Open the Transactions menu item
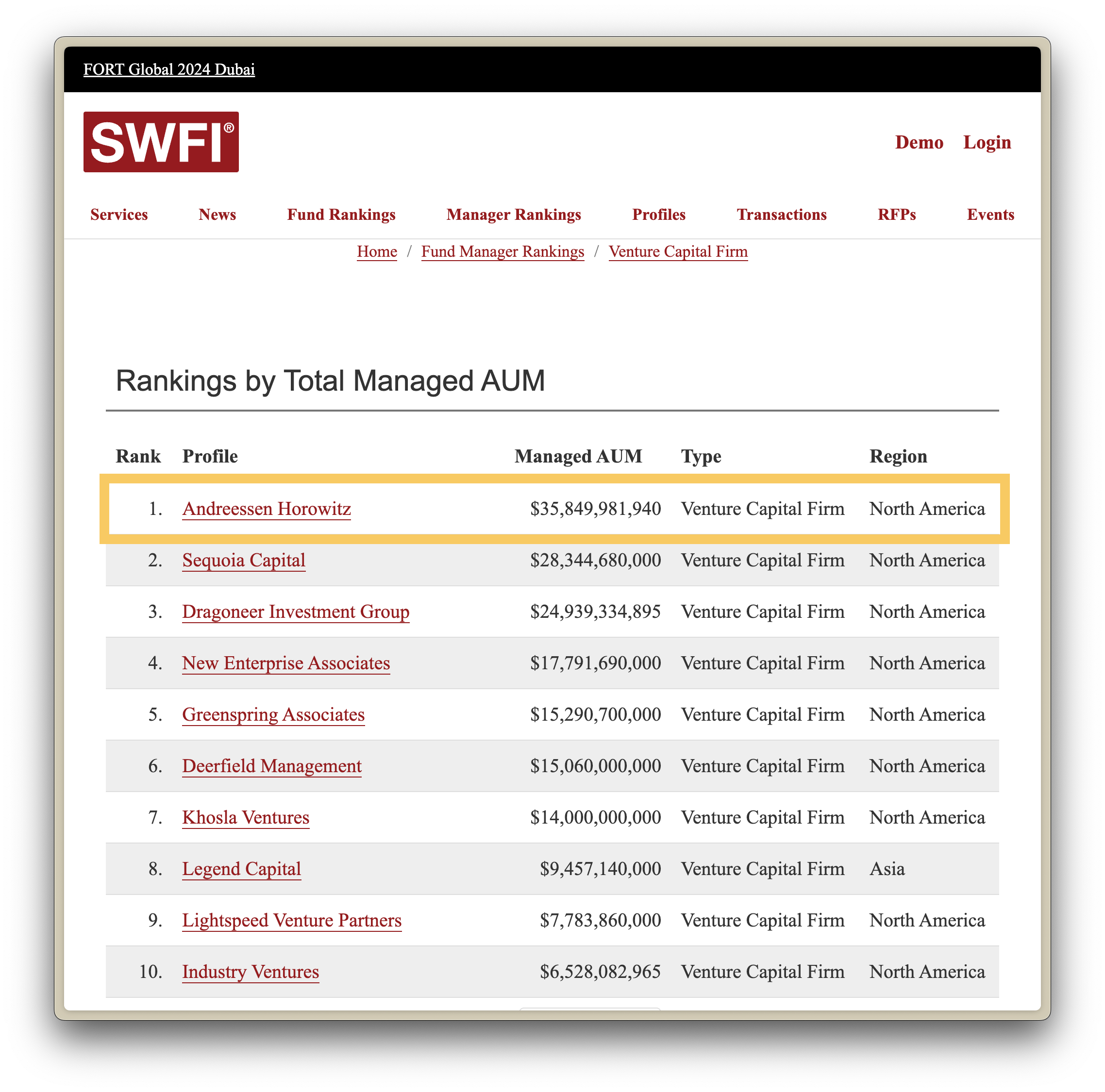 [x=781, y=215]
